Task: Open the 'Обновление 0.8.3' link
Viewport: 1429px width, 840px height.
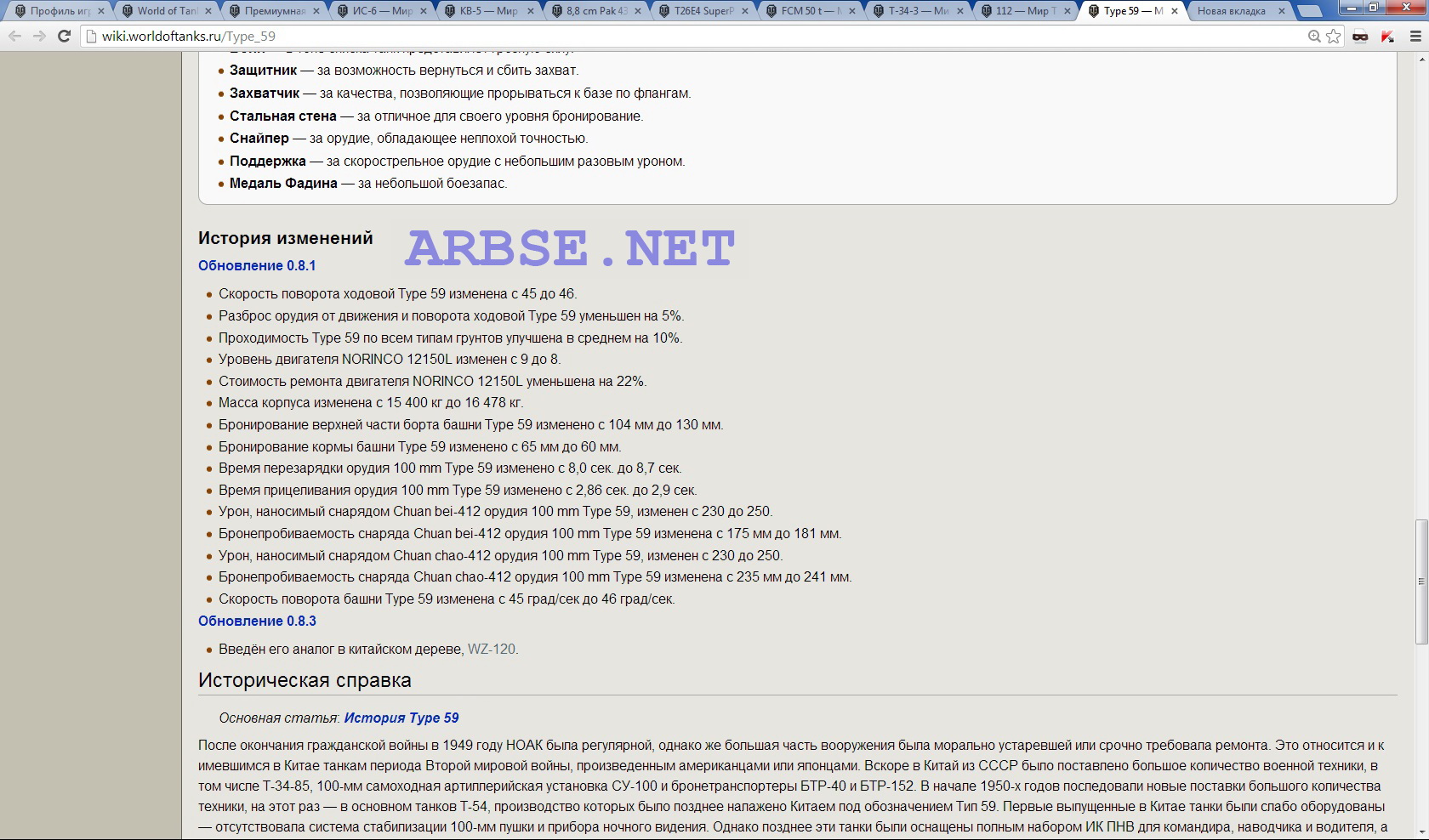Action: coord(257,621)
